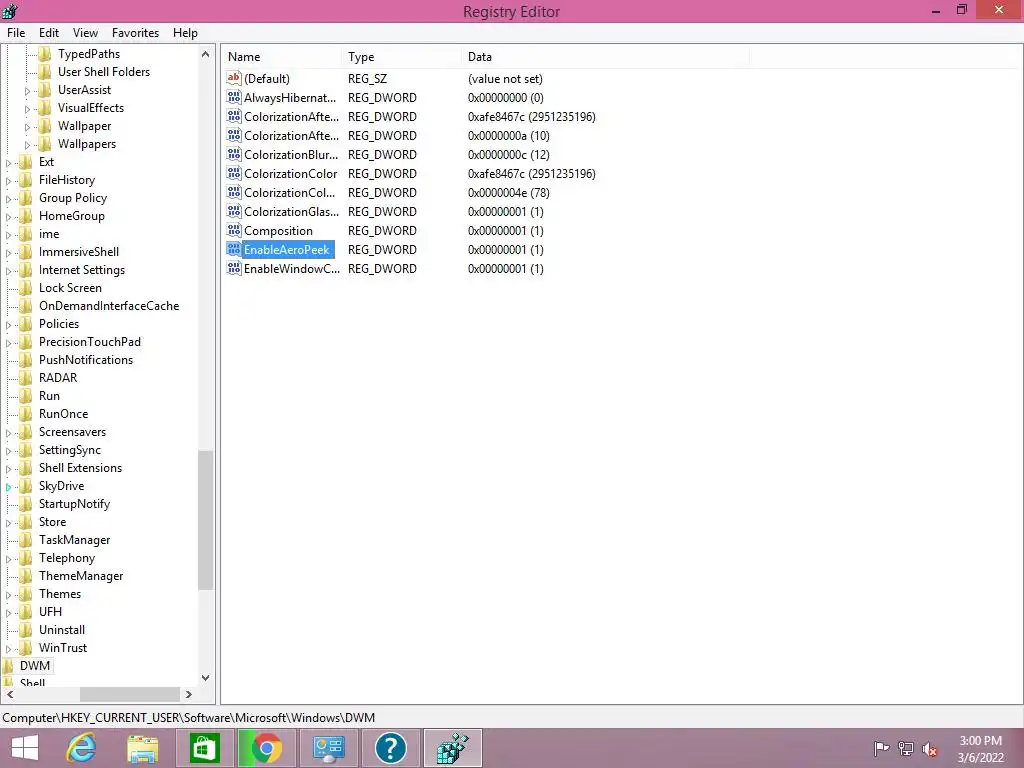Click the ColorizationColor DWORD icon
This screenshot has height=768, width=1024.
pyautogui.click(x=234, y=173)
